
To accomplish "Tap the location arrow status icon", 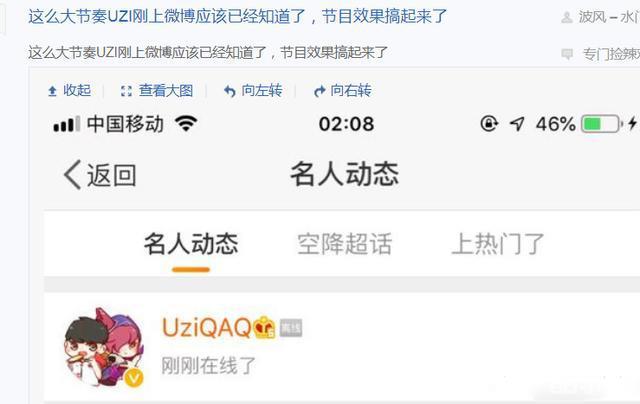I will pos(517,124).
